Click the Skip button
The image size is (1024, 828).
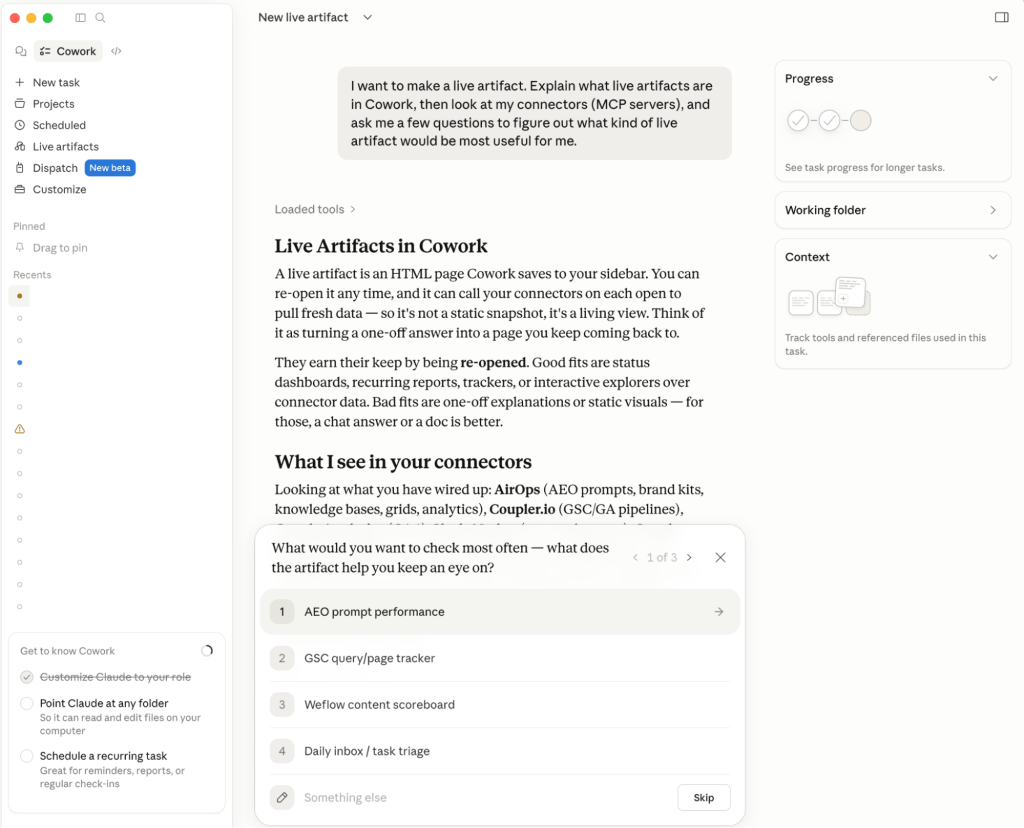coord(703,797)
